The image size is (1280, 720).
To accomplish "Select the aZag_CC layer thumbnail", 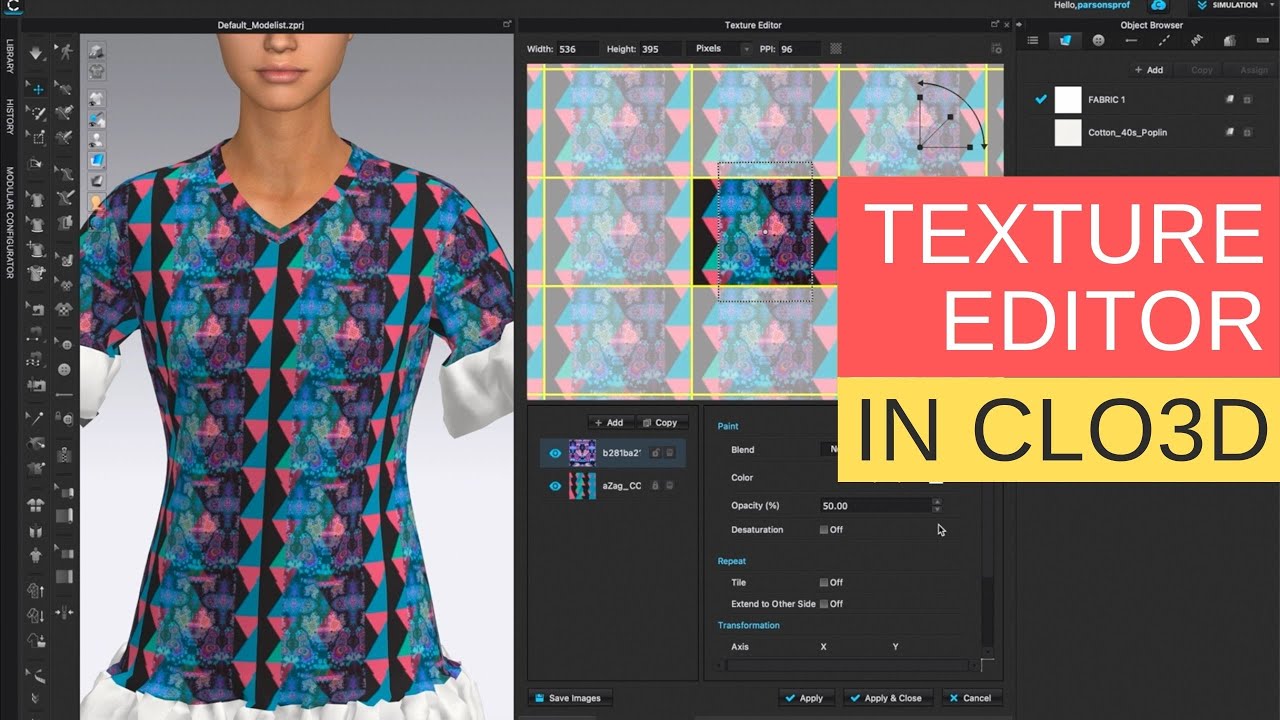I will [x=582, y=486].
